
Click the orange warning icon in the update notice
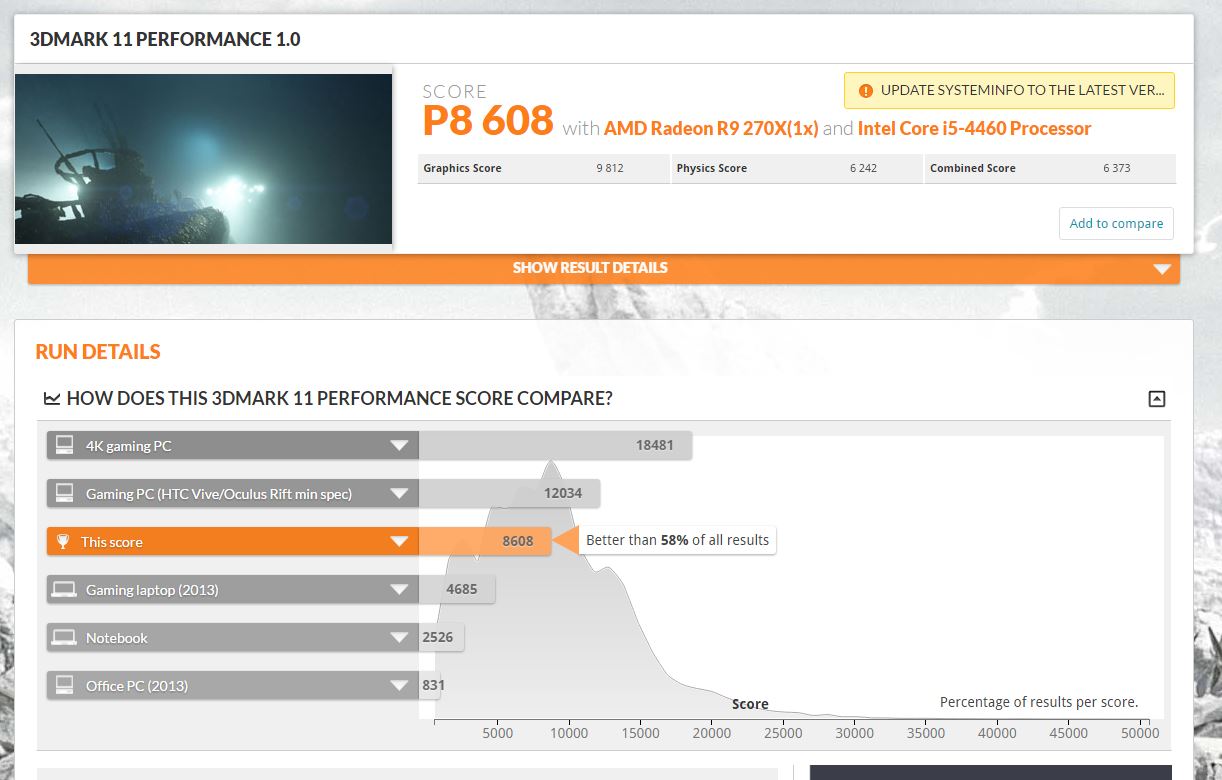[x=866, y=90]
